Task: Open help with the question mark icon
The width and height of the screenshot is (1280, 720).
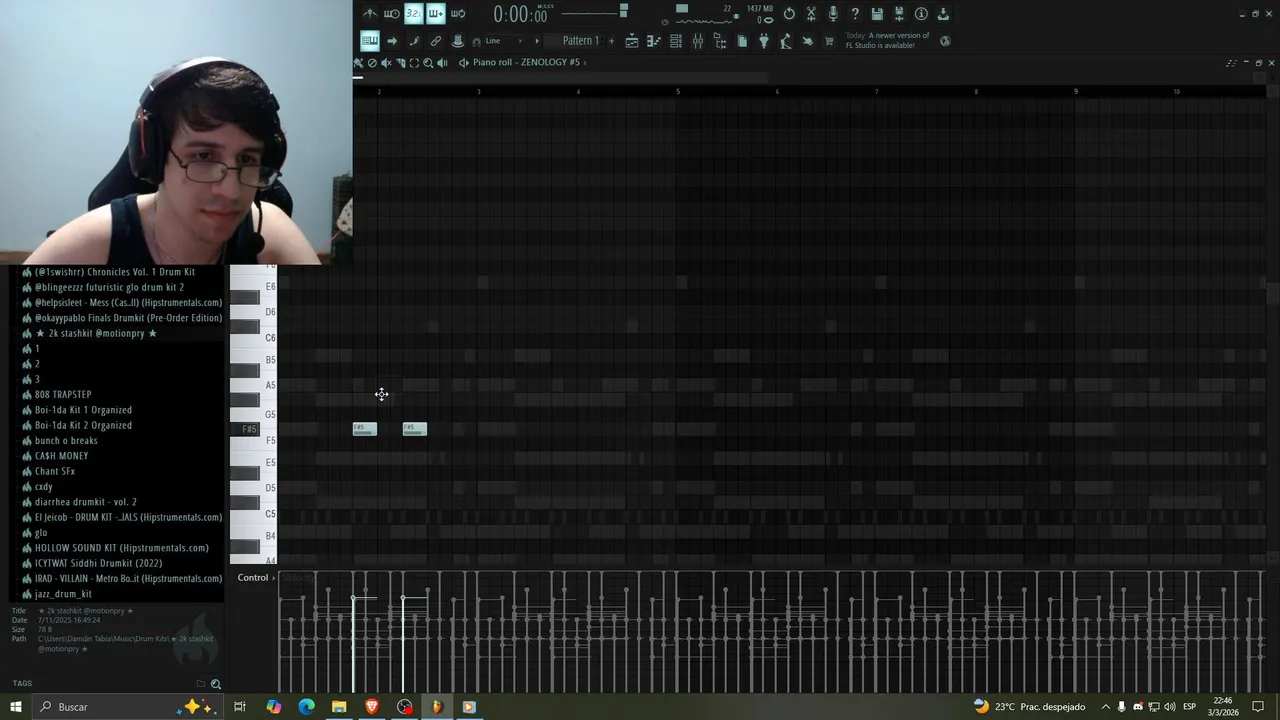Action: [x=855, y=14]
